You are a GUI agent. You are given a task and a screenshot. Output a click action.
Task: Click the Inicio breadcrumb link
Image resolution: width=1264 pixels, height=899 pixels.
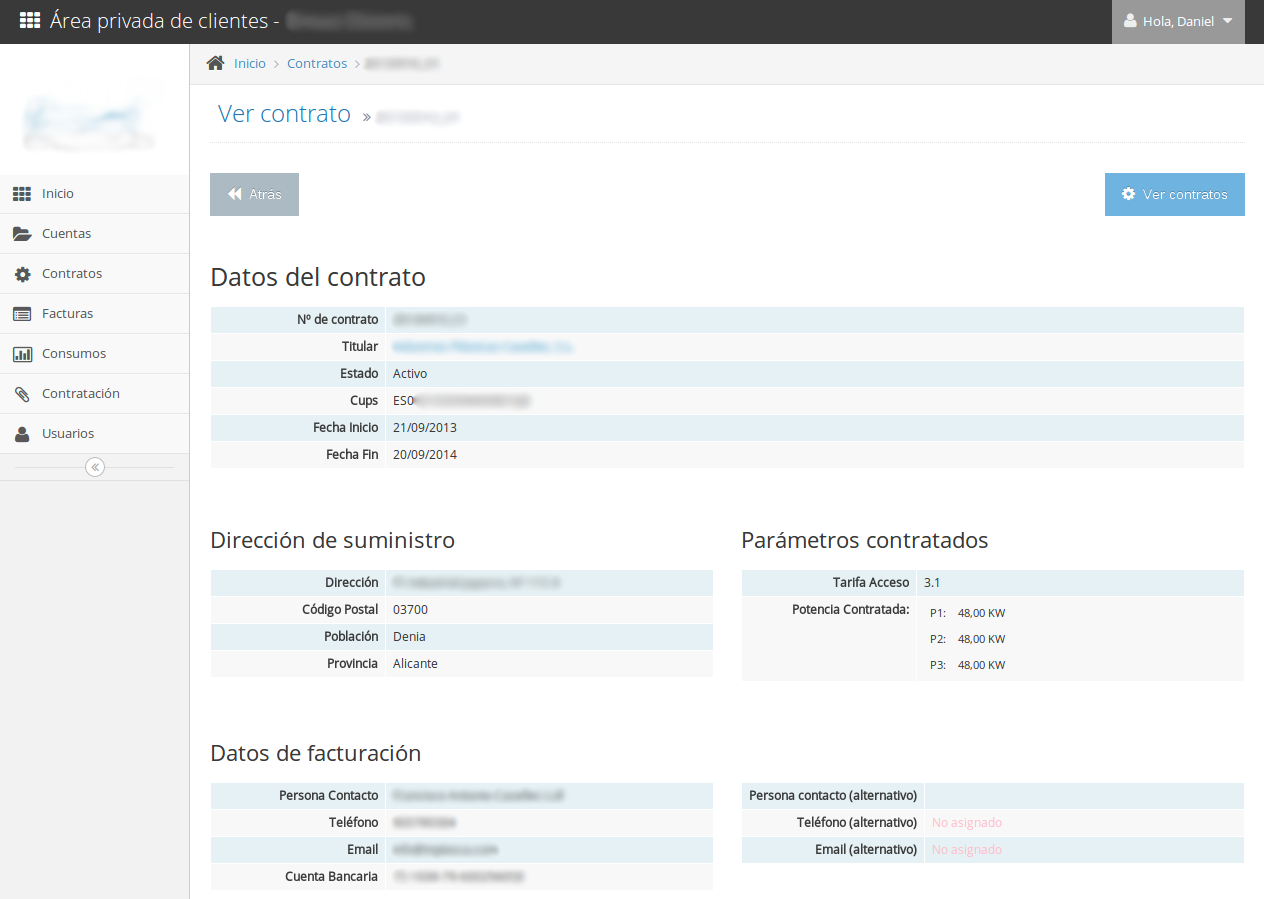(249, 63)
